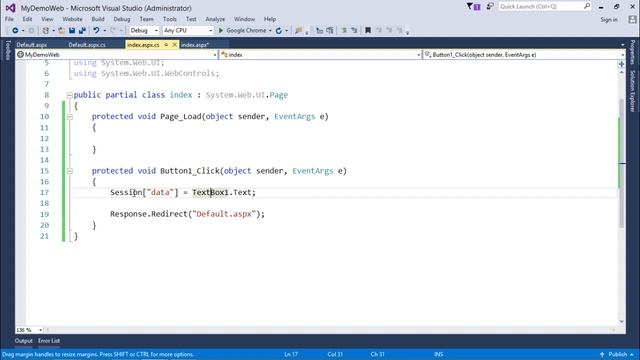Click the split editor handle above scrollbar
Viewport: 640px width, 360px height.
coord(621,64)
